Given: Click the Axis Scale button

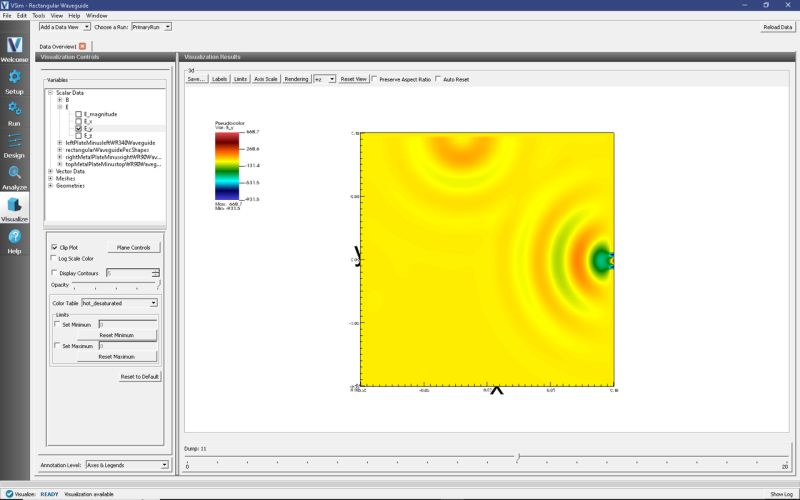Looking at the screenshot, I should [x=266, y=79].
